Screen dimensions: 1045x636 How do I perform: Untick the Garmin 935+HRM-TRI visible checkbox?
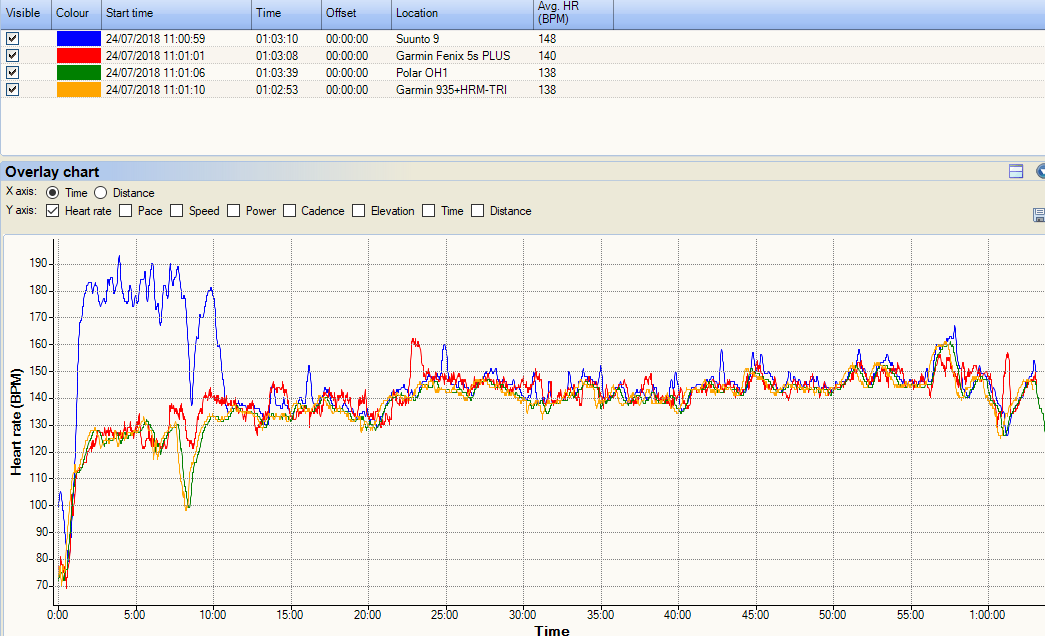pos(12,89)
